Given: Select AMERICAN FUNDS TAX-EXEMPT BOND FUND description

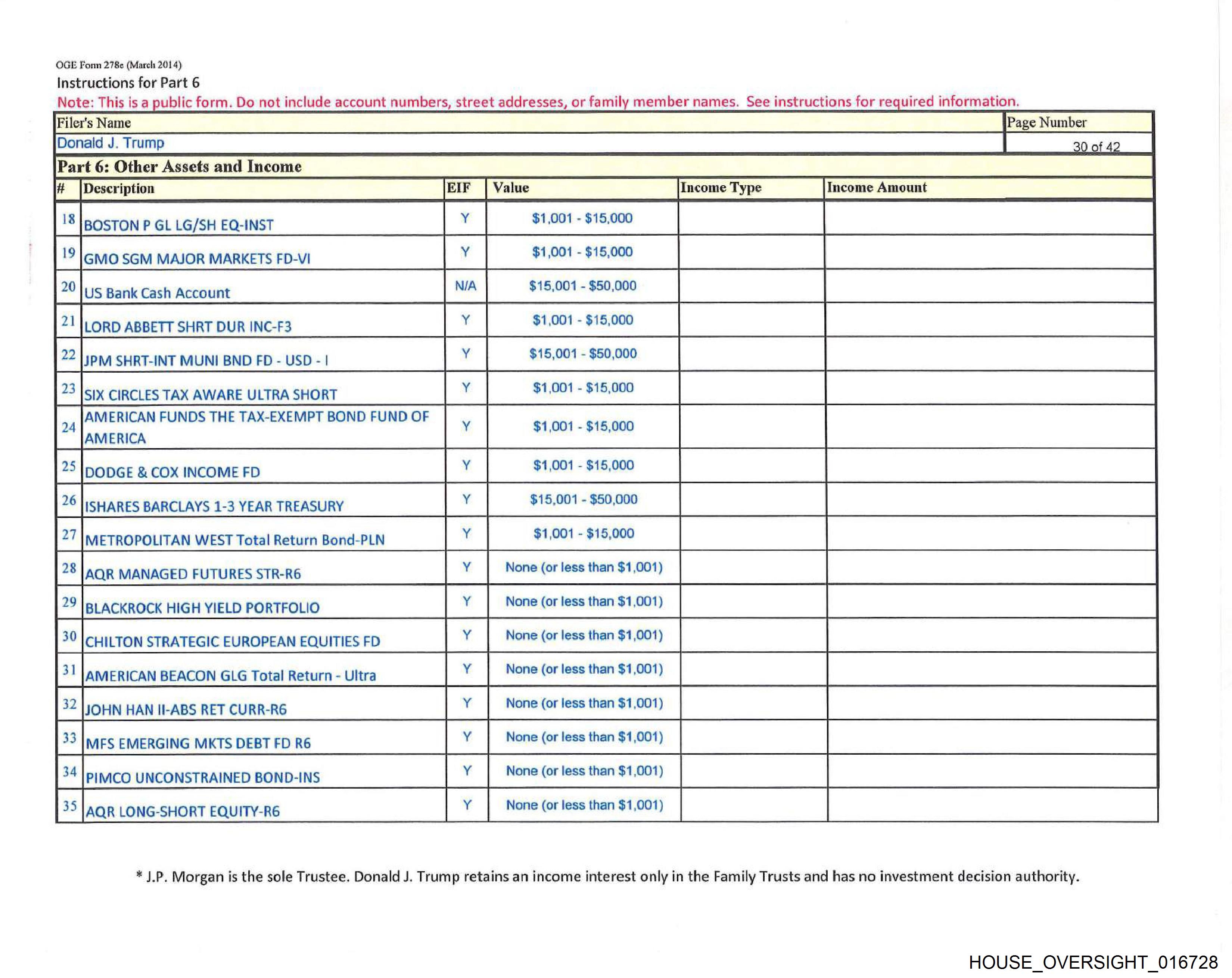Looking at the screenshot, I should (256, 427).
